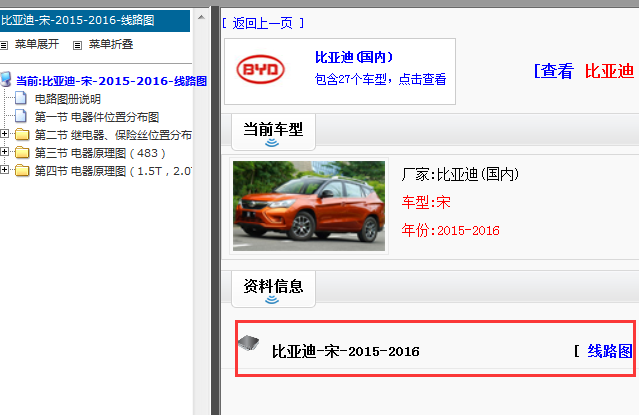Open 第一节 电器件位置分布图 tree item

97,117
